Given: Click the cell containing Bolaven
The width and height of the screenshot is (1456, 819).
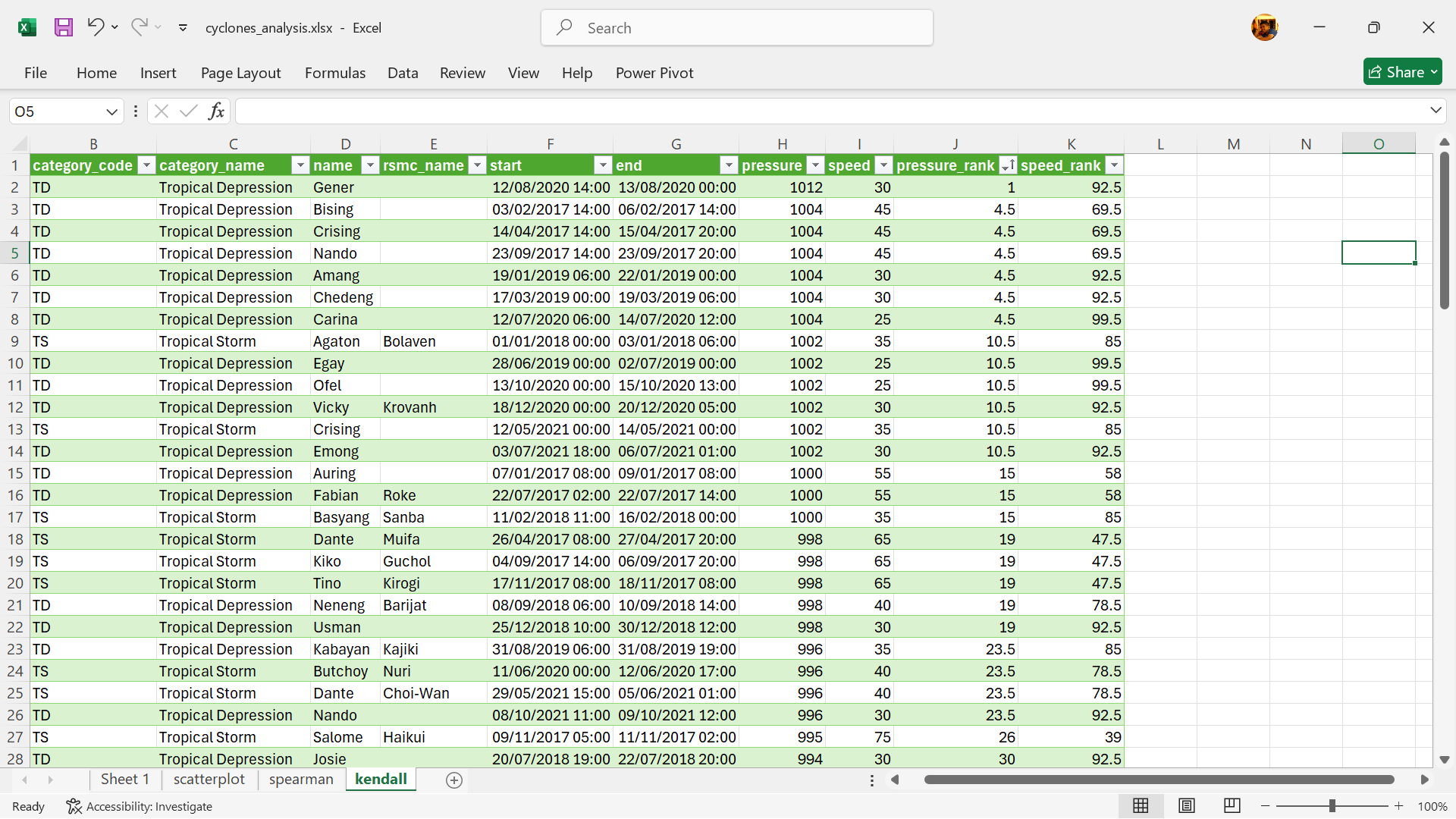Looking at the screenshot, I should (x=433, y=341).
